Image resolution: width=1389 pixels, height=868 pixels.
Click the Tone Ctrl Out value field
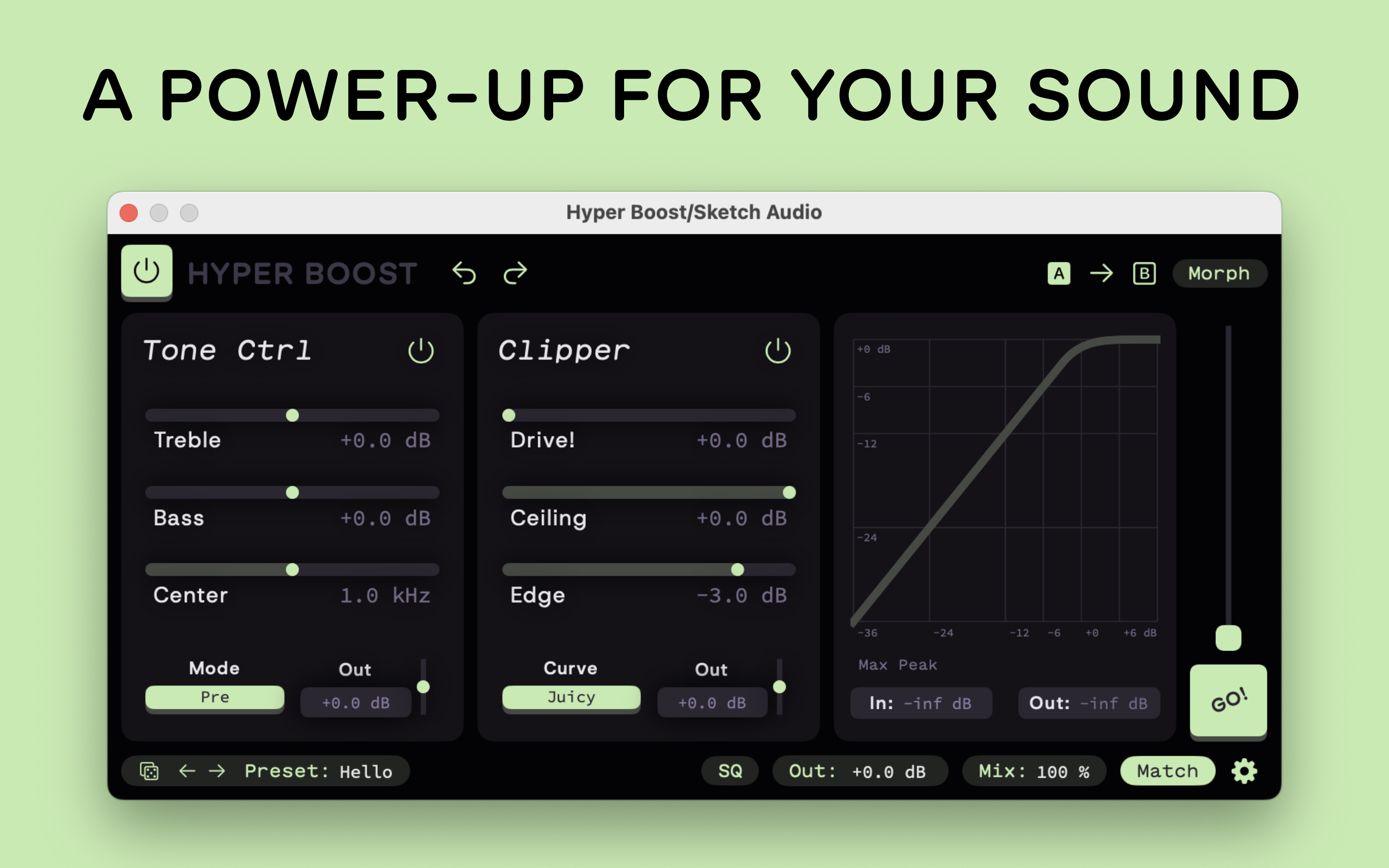click(x=356, y=703)
